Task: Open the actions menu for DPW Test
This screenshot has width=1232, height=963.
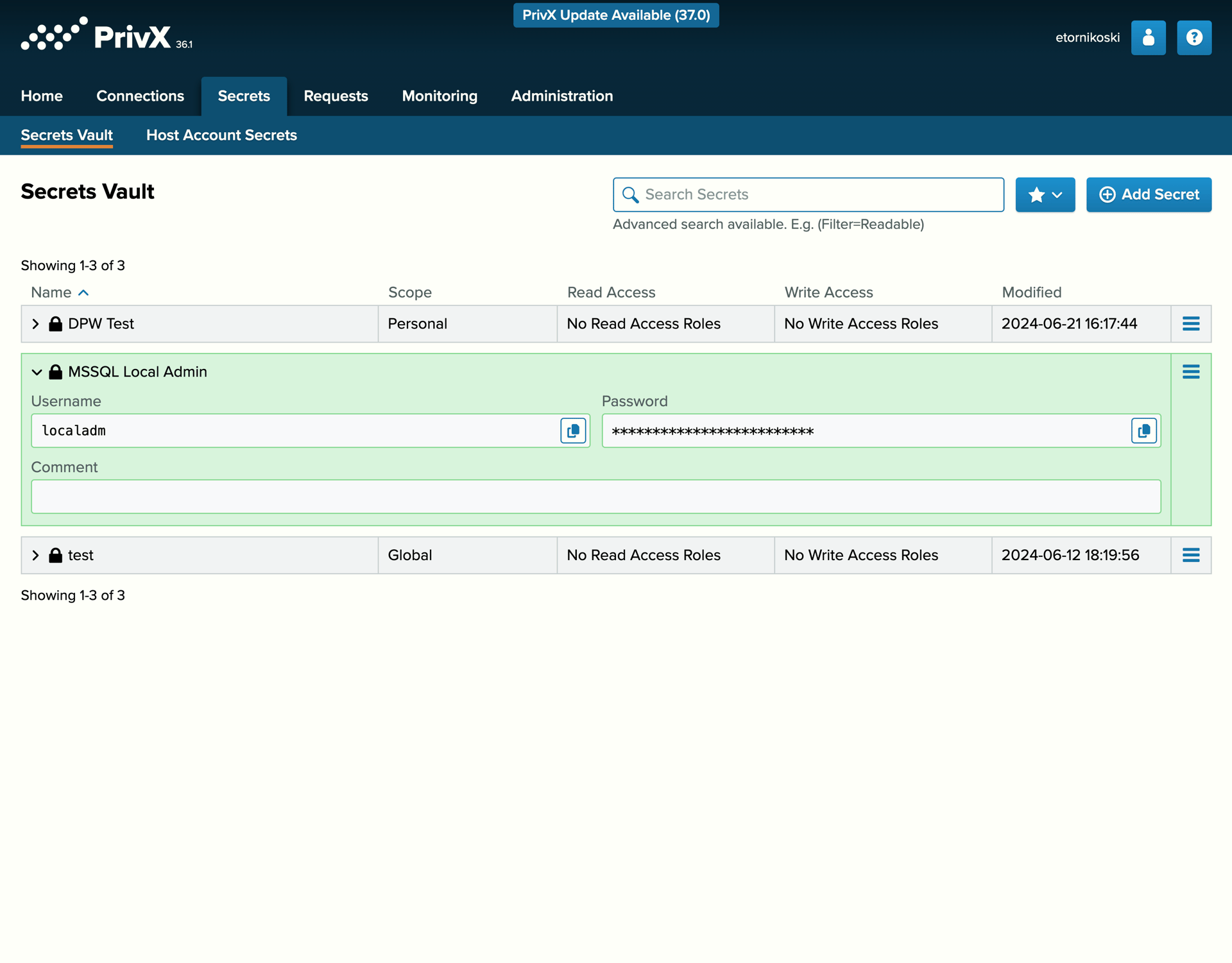Action: 1192,324
